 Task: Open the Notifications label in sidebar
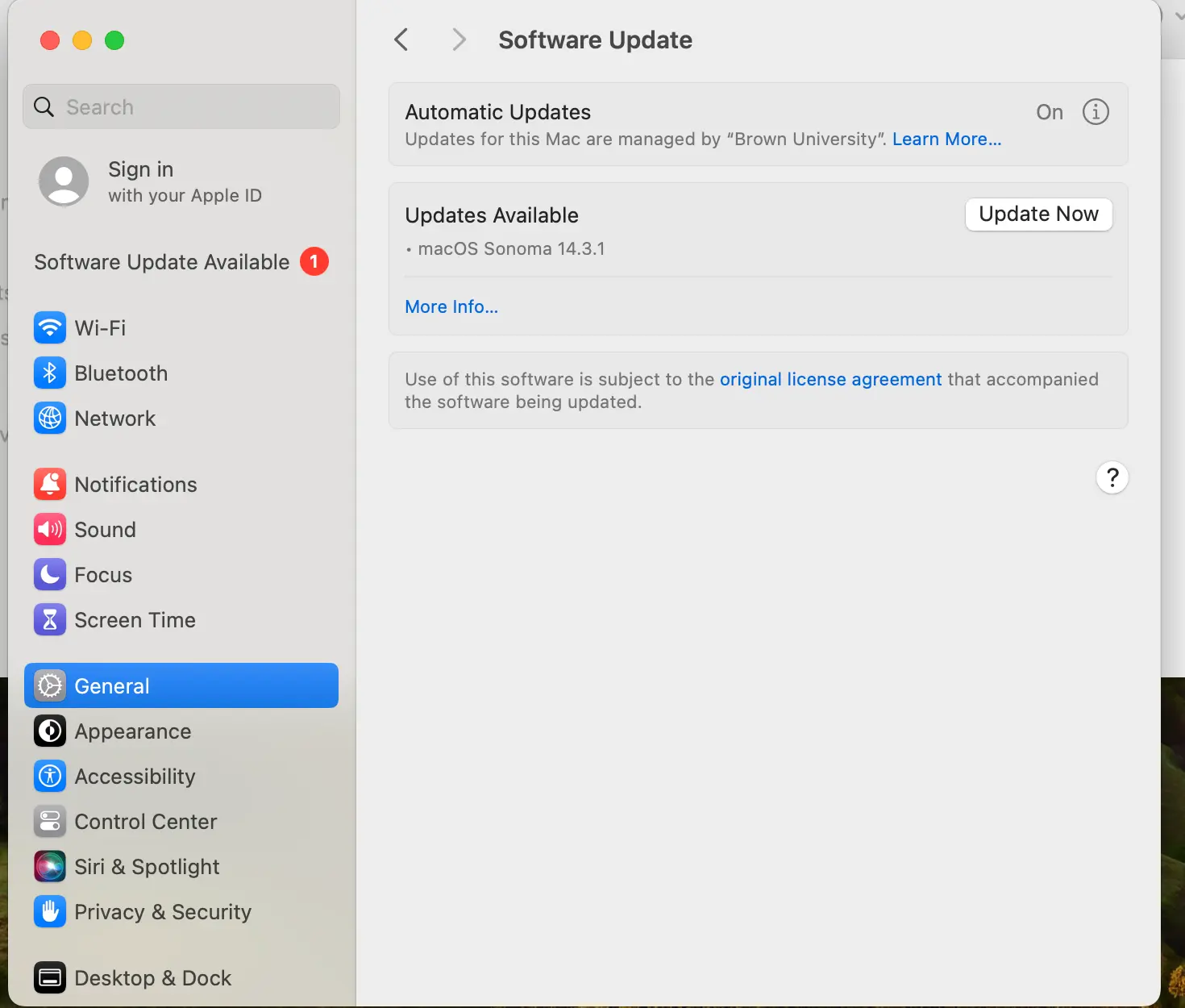point(135,484)
